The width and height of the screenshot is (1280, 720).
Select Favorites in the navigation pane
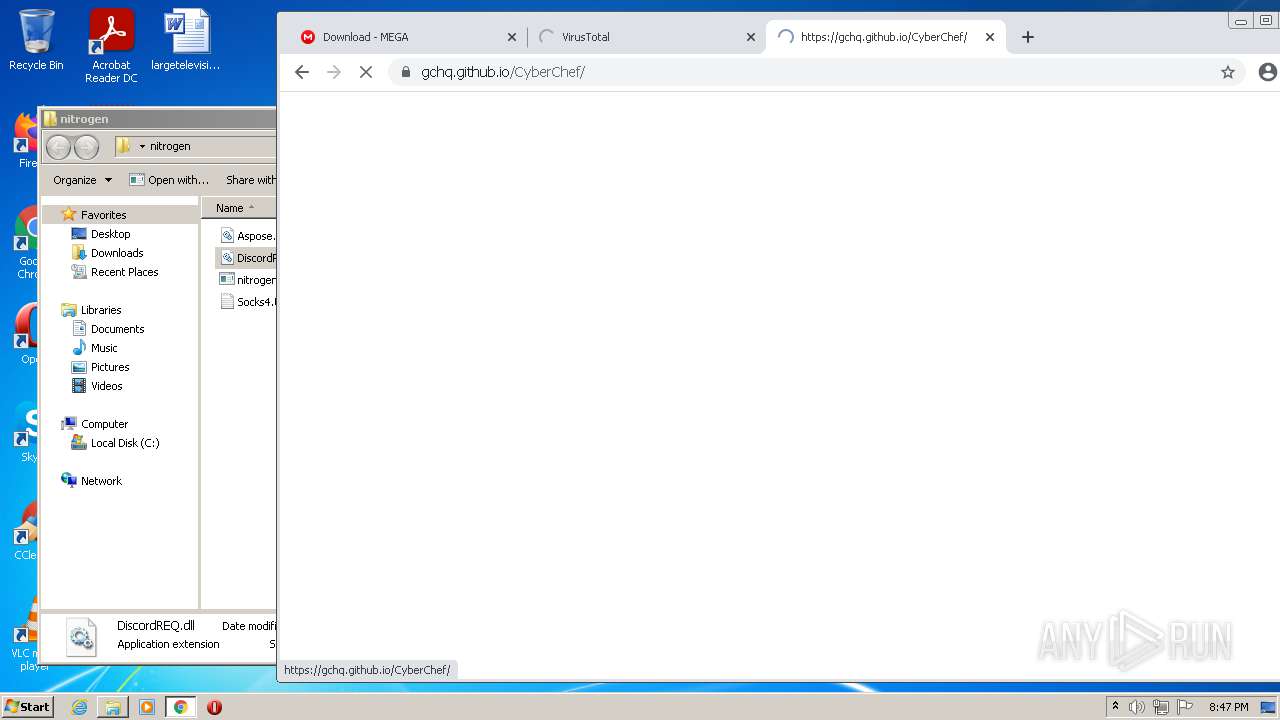tap(103, 215)
